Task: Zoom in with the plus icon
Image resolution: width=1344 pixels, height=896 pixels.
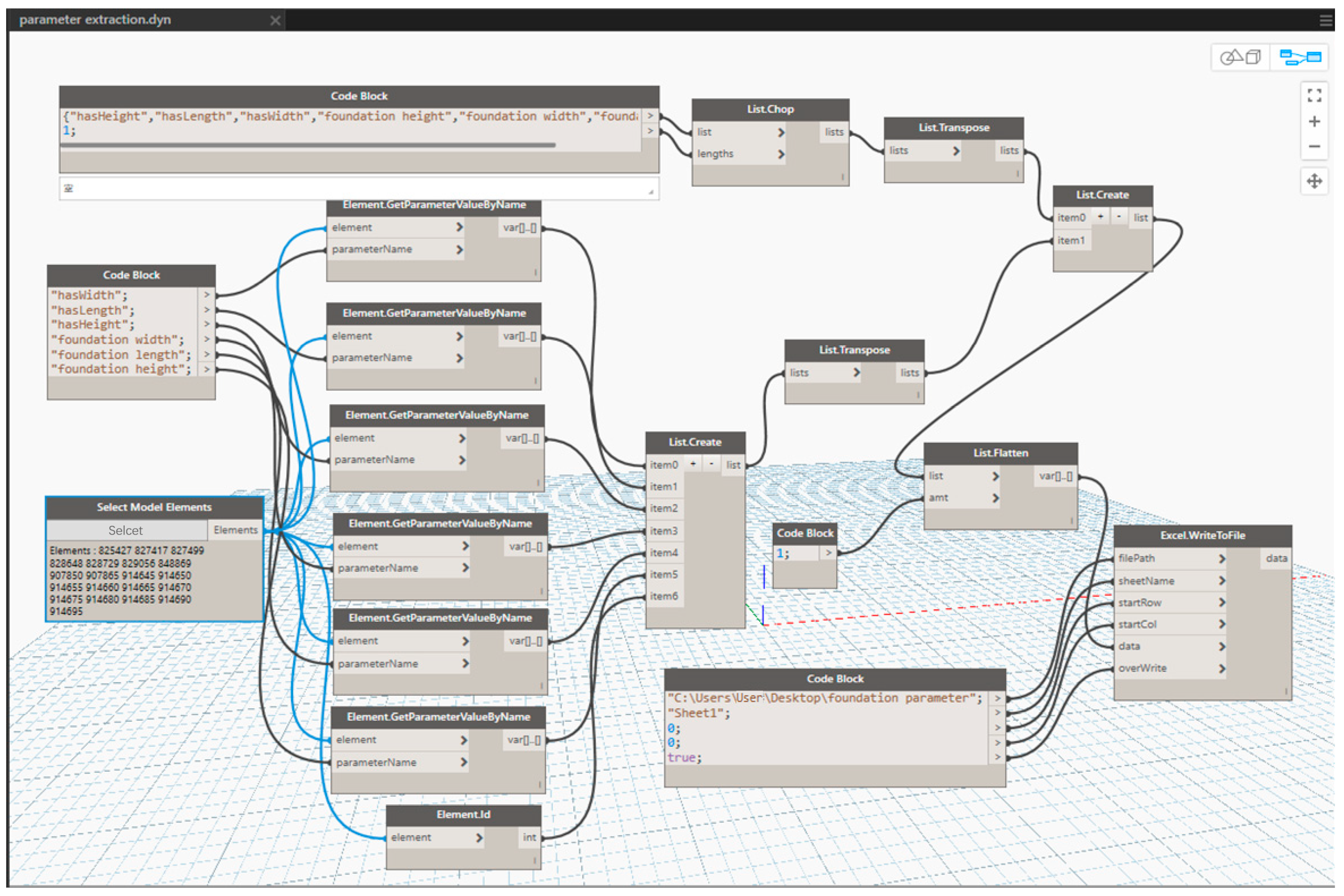Action: [1314, 122]
